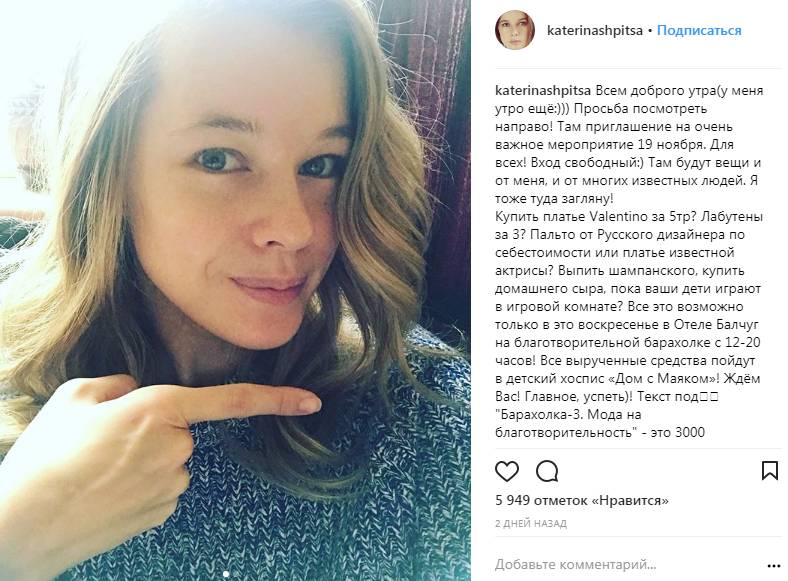Viewport: 788px width, 581px height.
Task: Open the bold katerinashpitsa name in caption
Action: coord(543,91)
